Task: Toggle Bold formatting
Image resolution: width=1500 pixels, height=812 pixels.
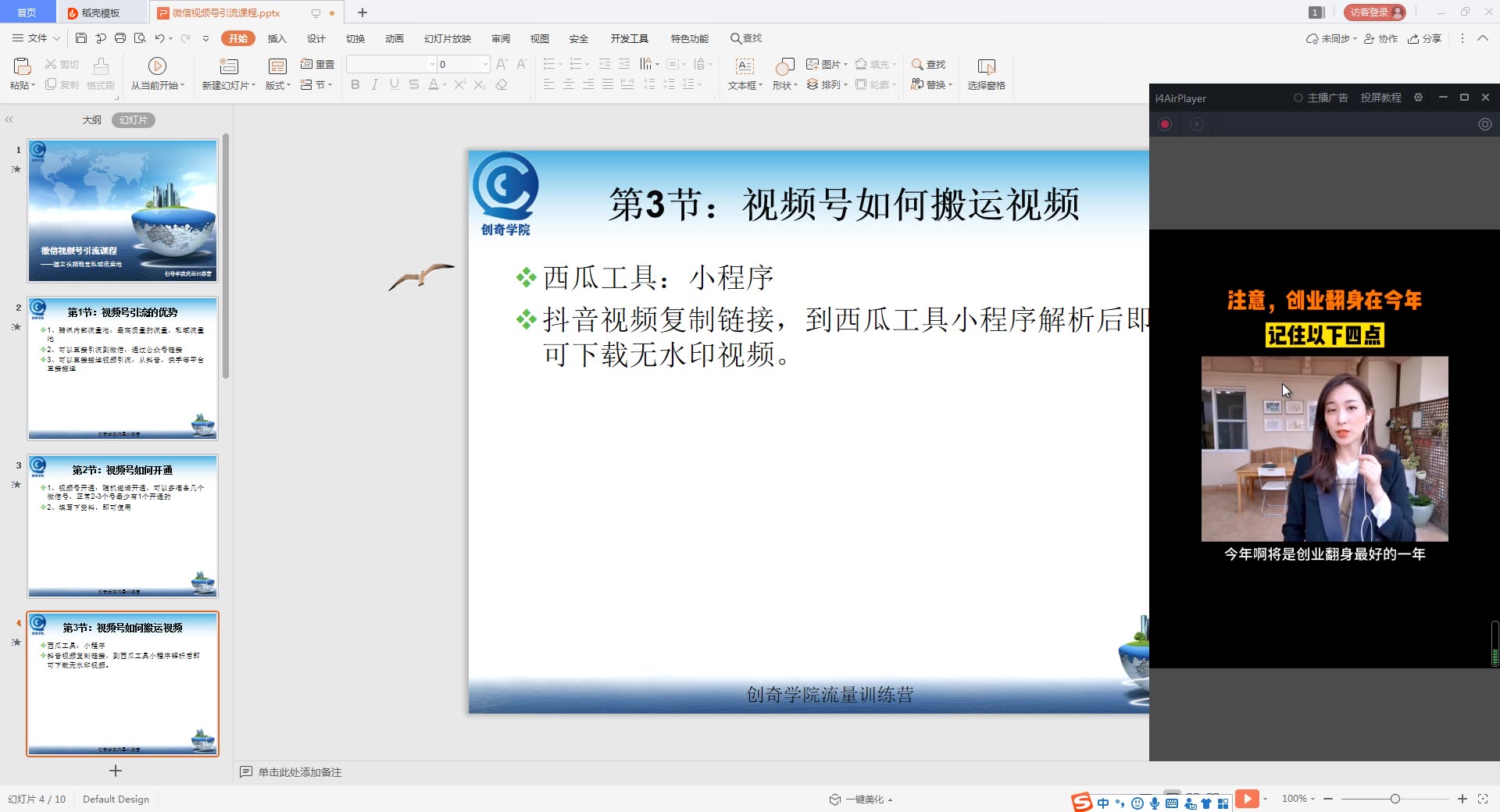Action: (355, 84)
